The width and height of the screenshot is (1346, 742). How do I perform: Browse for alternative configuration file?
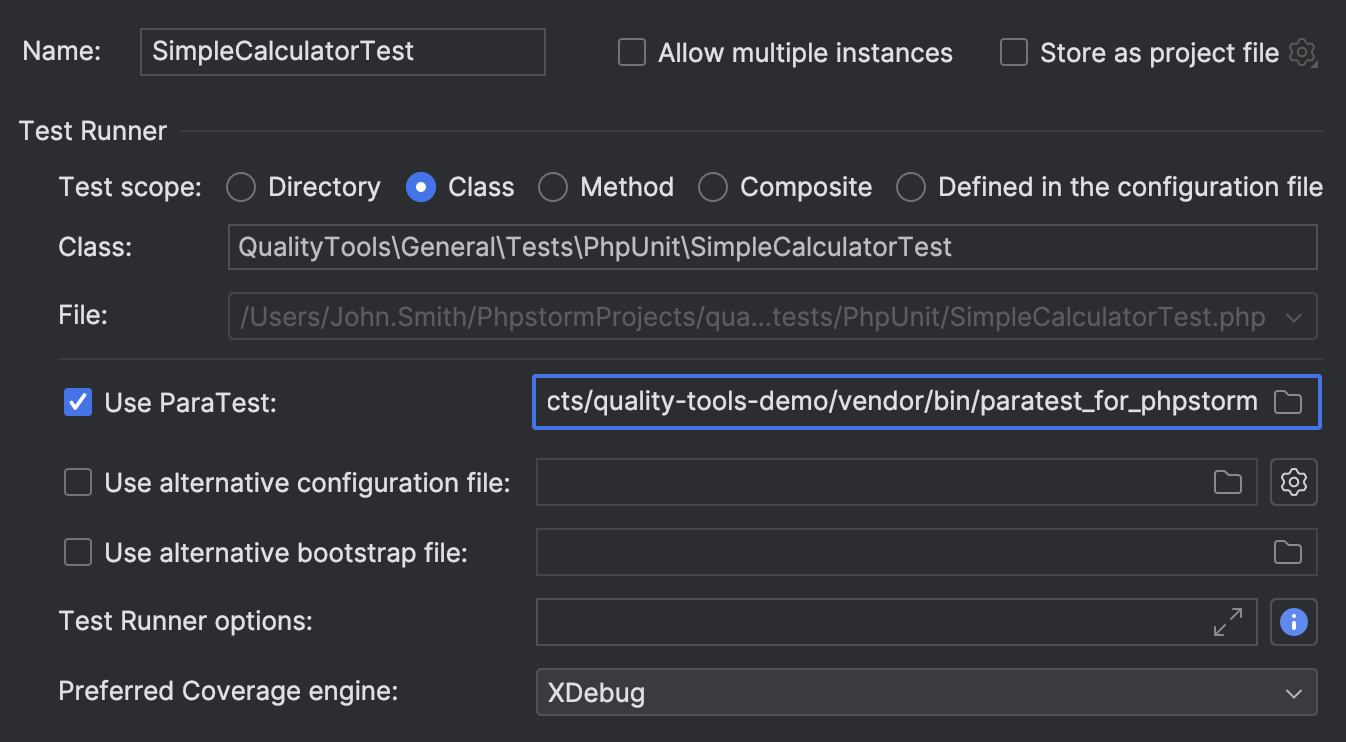coord(1228,482)
